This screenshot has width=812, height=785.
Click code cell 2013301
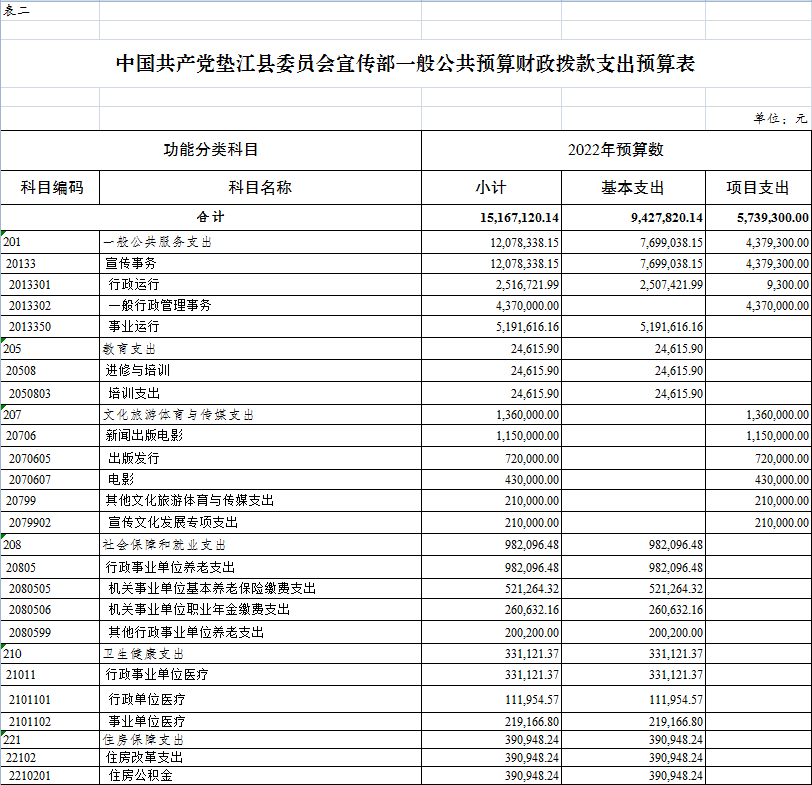[x=50, y=285]
